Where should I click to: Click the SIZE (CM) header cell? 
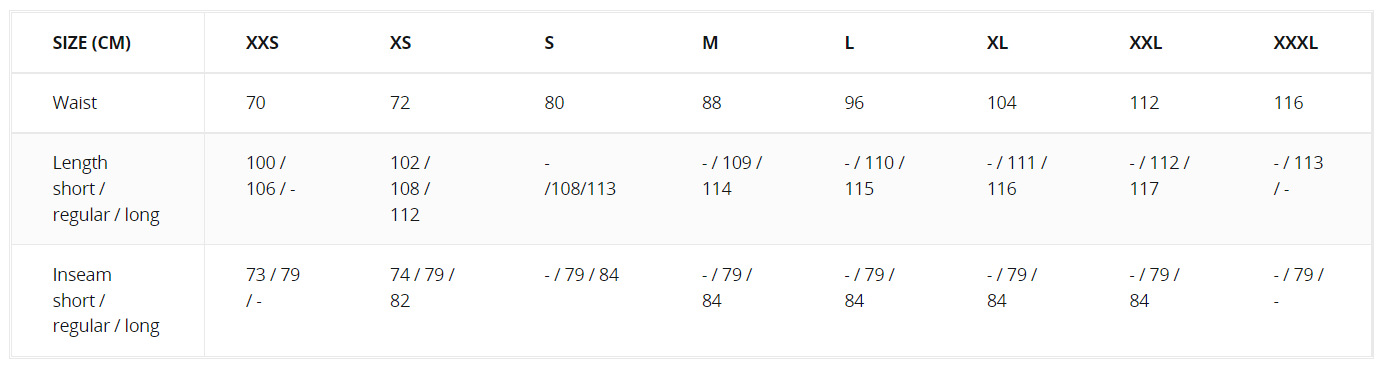click(x=92, y=43)
